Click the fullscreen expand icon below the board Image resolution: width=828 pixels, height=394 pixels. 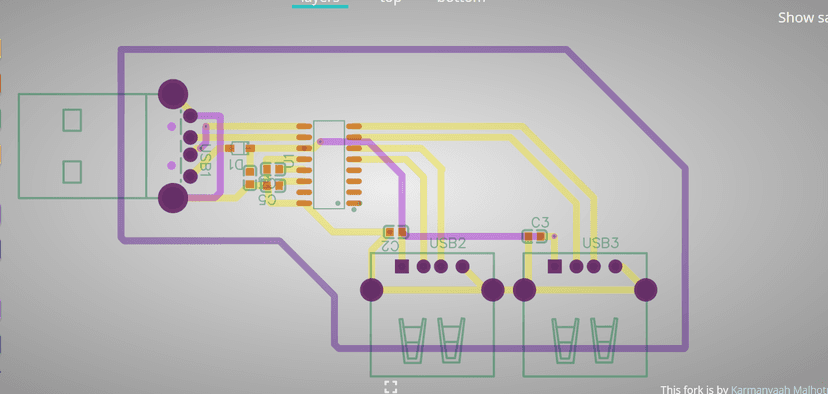point(391,387)
